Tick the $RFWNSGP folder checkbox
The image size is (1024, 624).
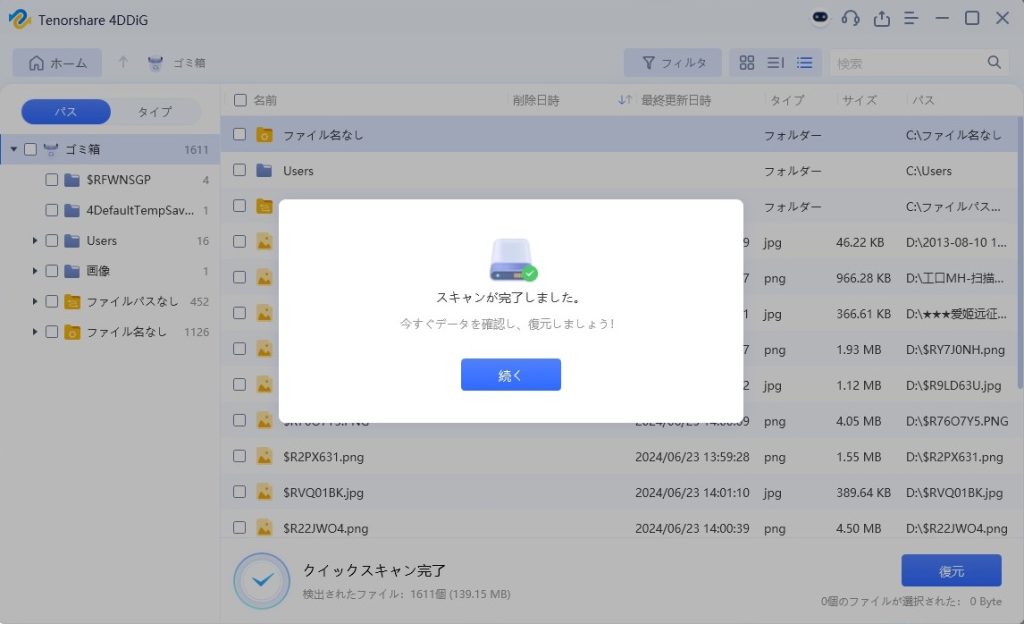(x=52, y=180)
